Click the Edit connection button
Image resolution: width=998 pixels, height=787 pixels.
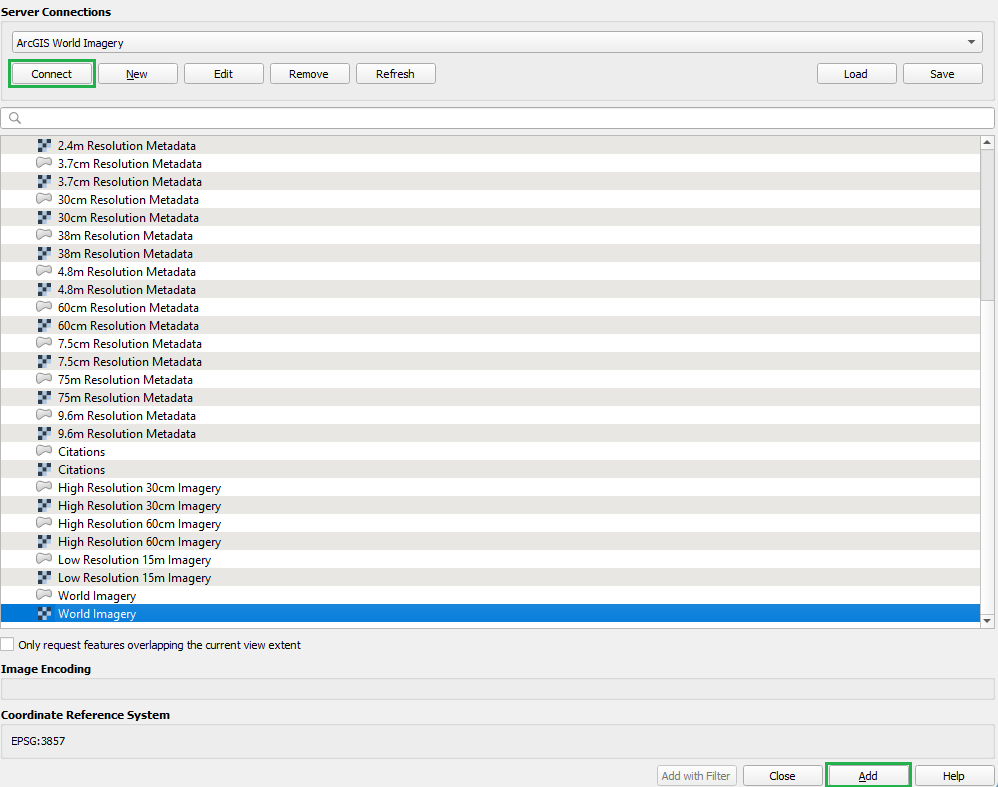223,74
